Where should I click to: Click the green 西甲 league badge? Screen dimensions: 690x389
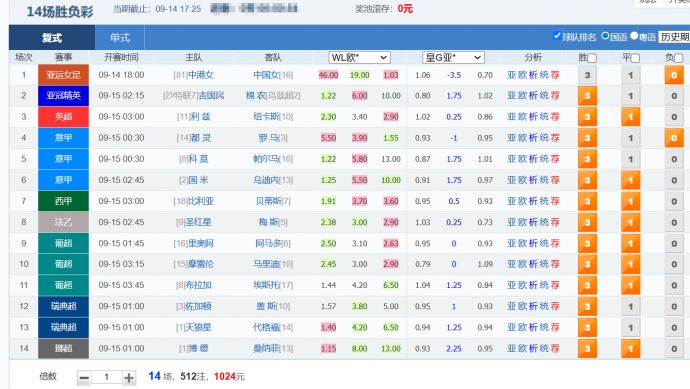[x=63, y=201]
